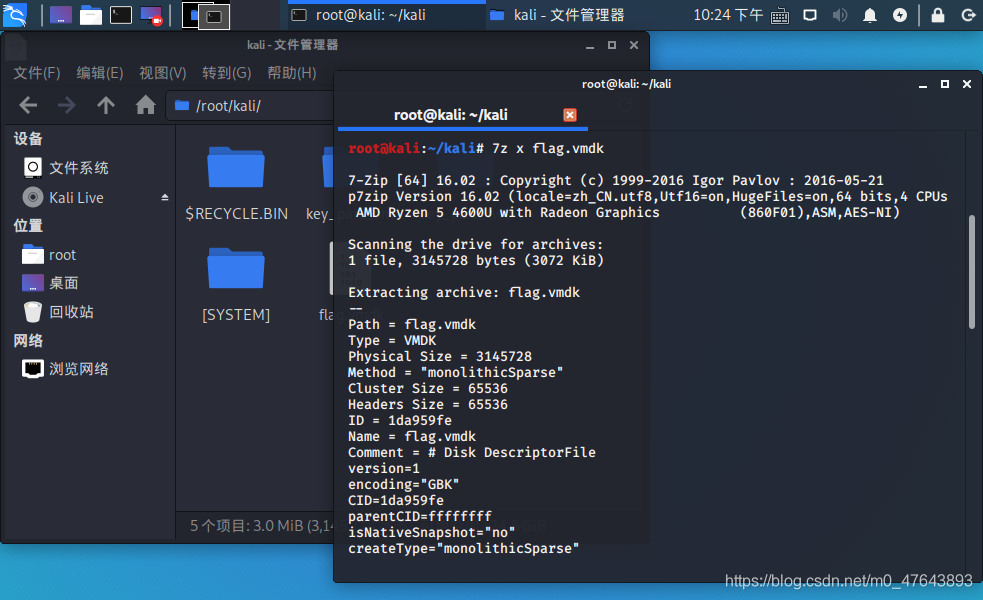This screenshot has width=983, height=600.
Task: Click the terminal vertical scrollbar
Action: pyautogui.click(x=972, y=272)
